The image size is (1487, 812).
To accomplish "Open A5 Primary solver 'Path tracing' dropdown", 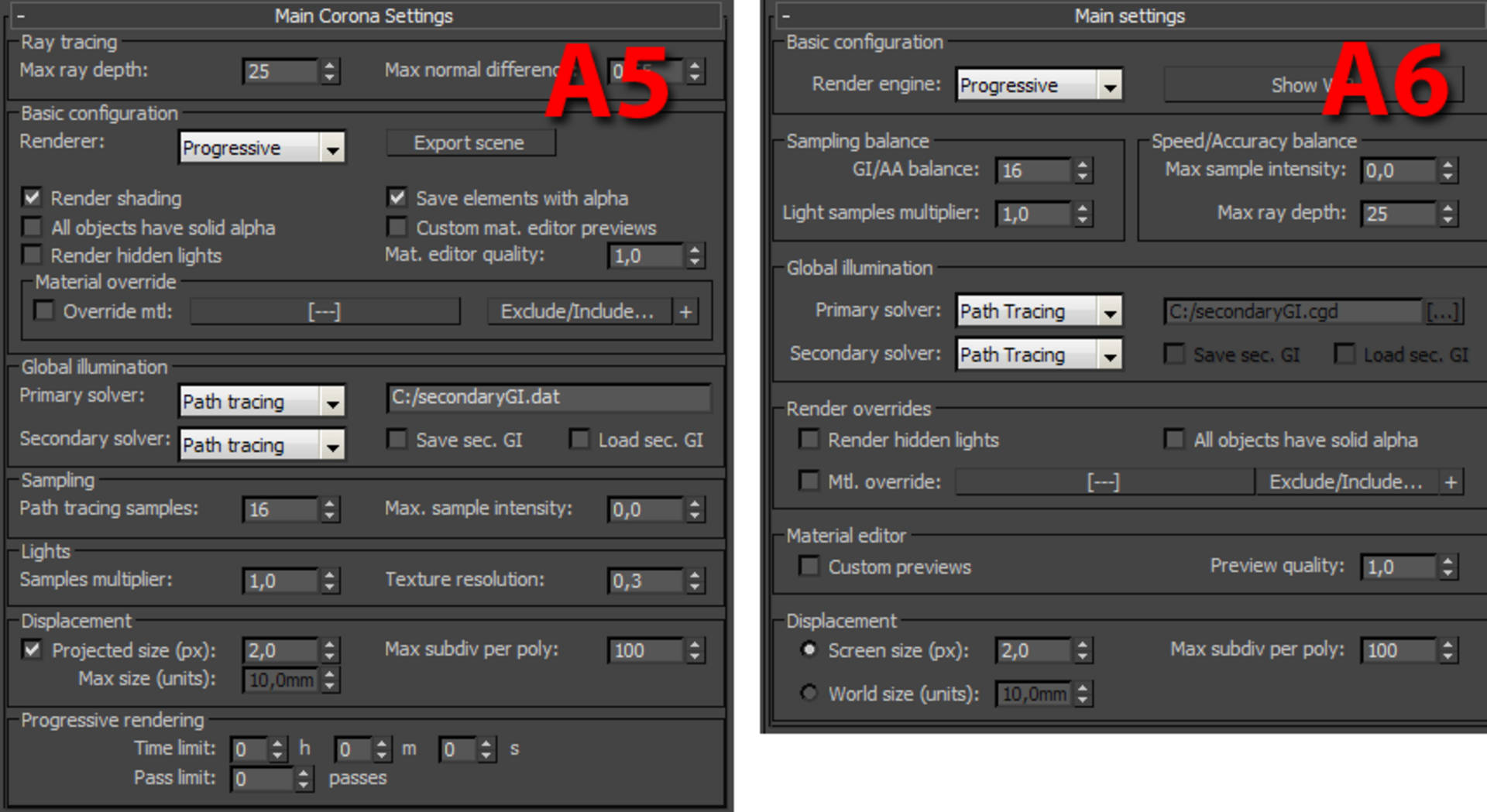I will coord(262,401).
